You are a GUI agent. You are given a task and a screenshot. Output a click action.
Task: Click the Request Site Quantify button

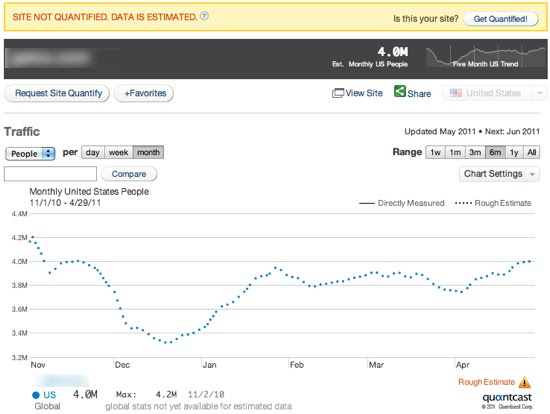(57, 93)
